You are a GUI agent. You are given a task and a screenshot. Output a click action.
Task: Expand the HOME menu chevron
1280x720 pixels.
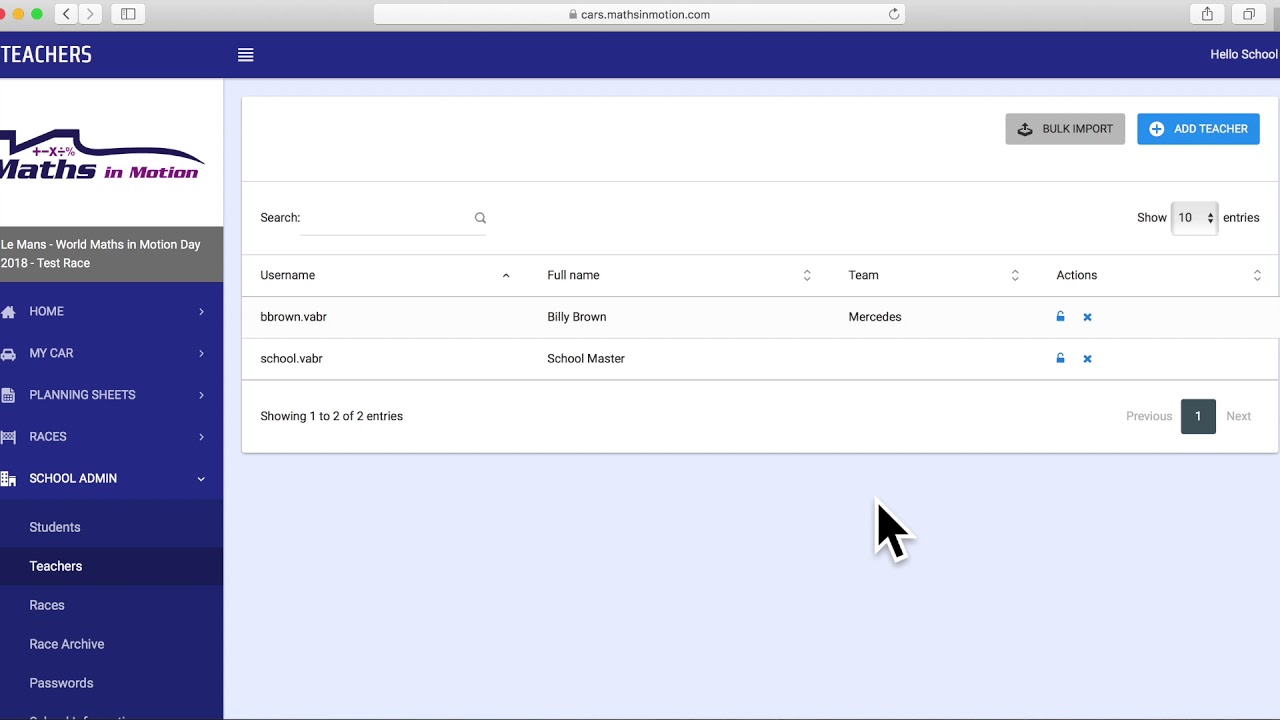[201, 312]
